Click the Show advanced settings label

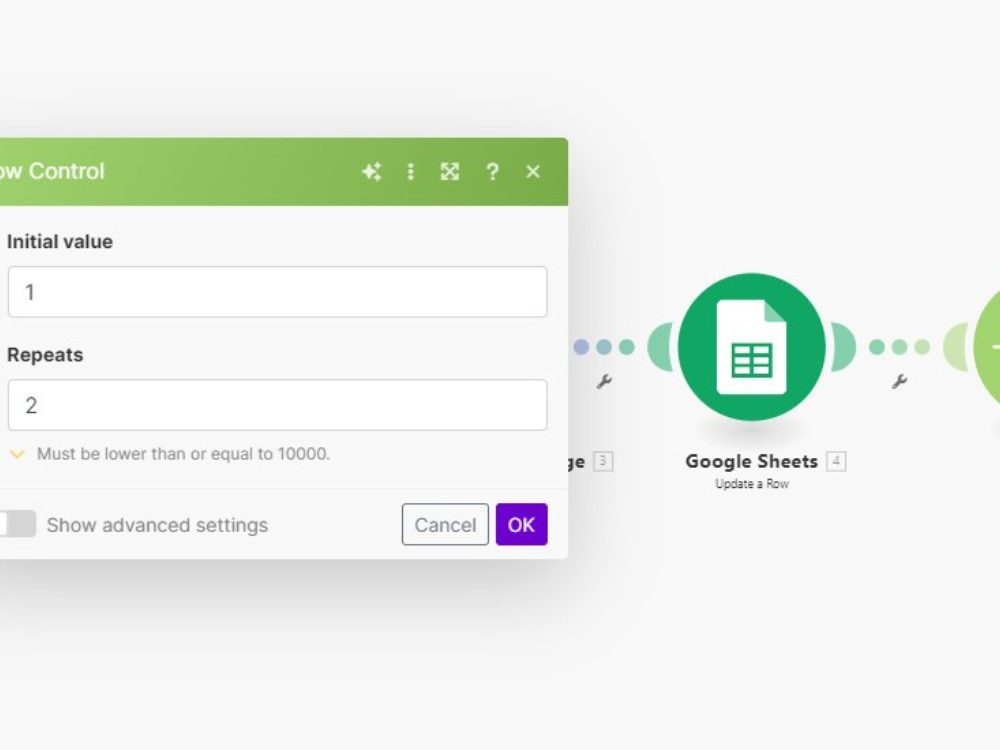tap(158, 525)
